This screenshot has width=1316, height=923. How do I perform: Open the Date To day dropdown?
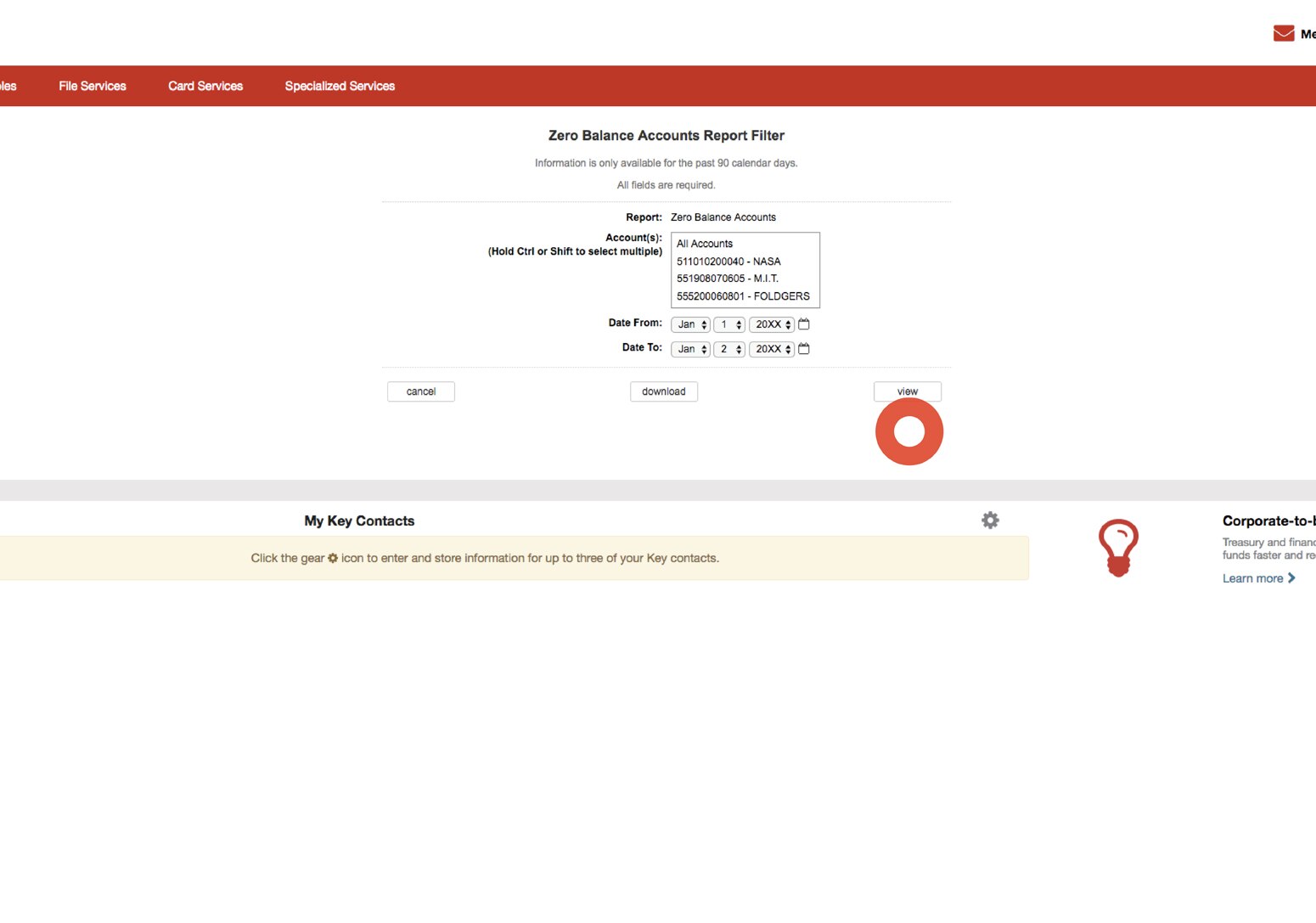point(728,348)
